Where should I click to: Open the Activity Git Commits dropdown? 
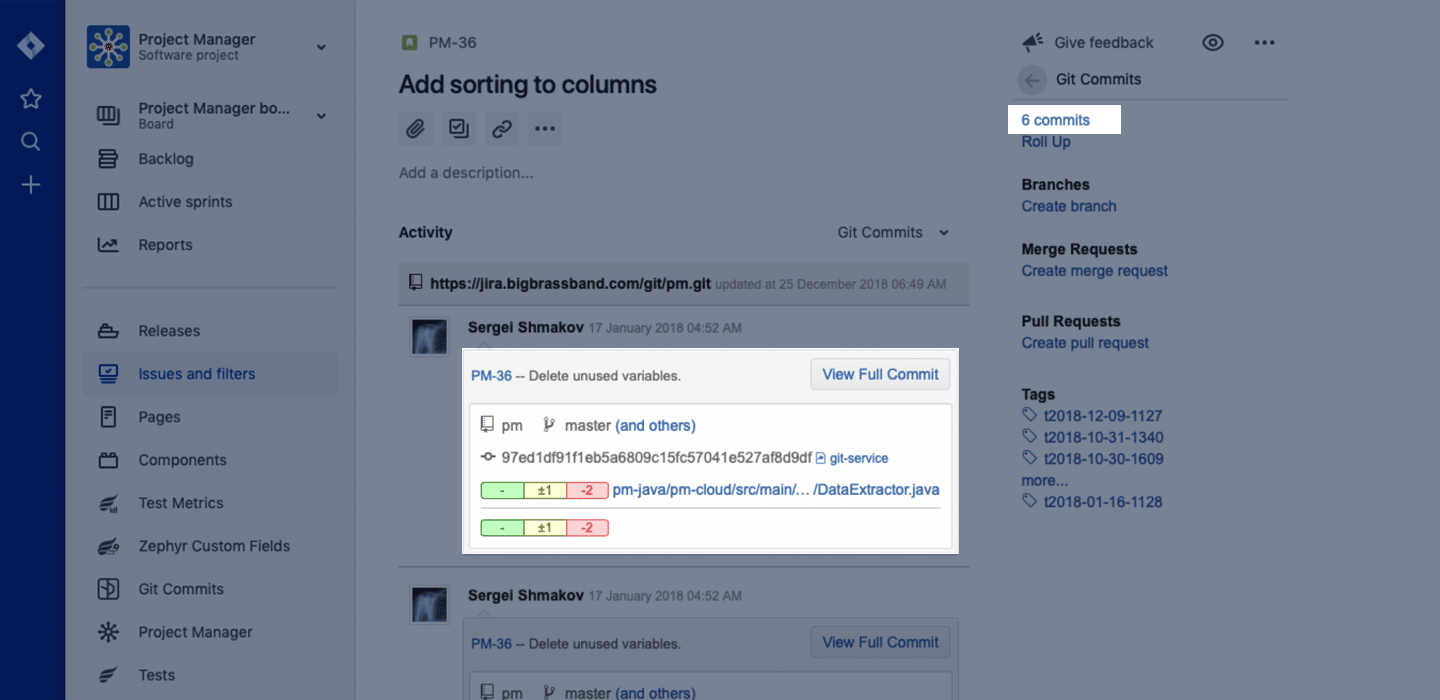[x=893, y=232]
